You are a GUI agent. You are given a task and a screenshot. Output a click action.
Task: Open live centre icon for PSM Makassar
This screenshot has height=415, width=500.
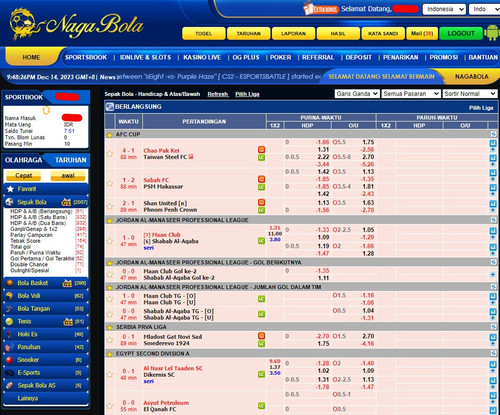[x=261, y=187]
